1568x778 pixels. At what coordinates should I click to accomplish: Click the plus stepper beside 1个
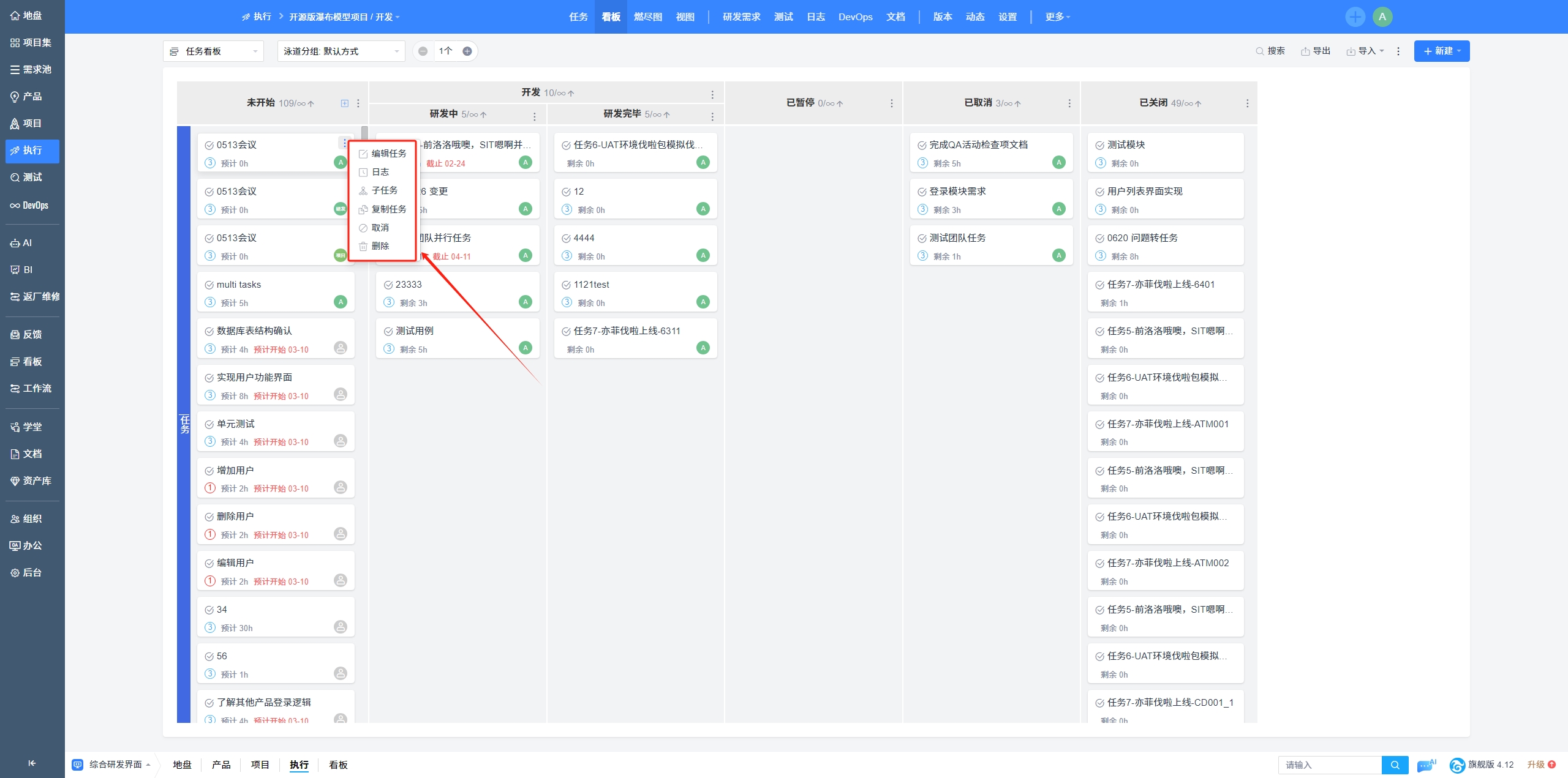coord(467,51)
